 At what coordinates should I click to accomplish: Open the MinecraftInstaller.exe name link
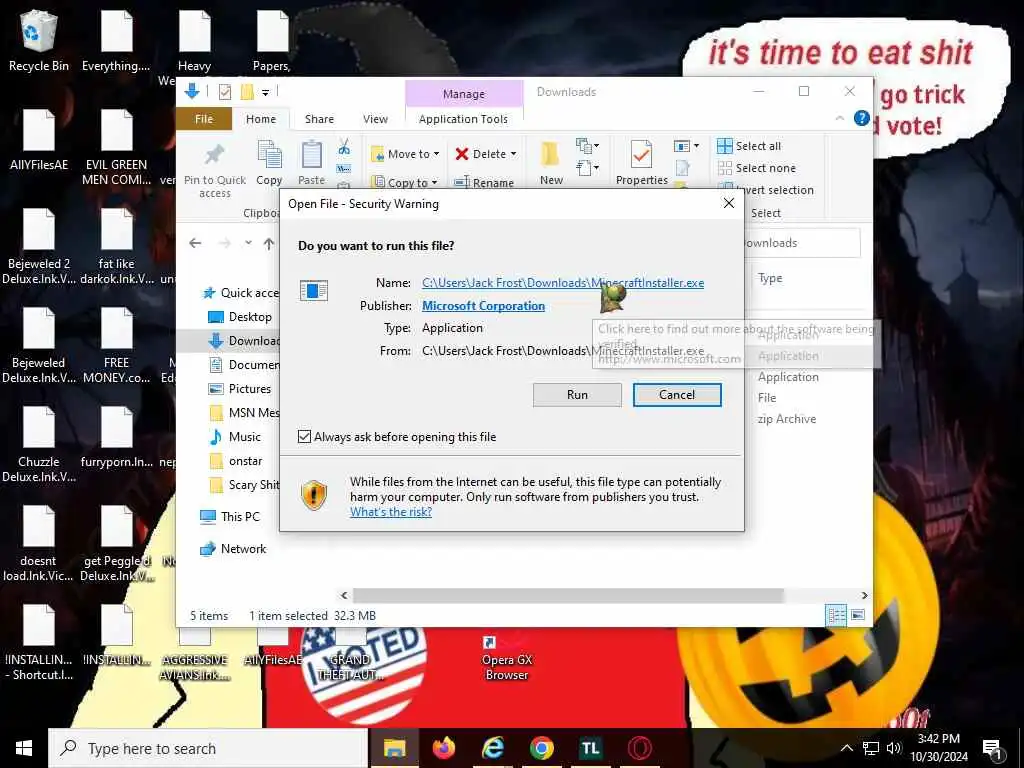(x=562, y=283)
